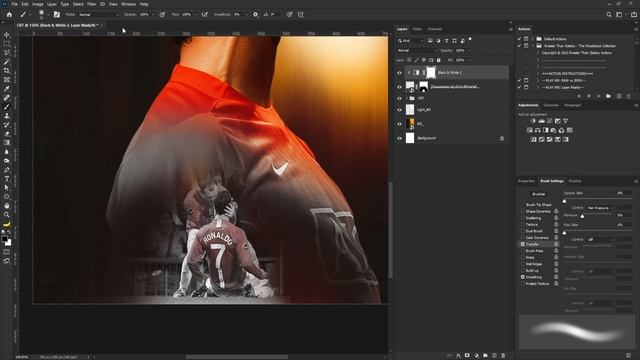Select the Rectangular Marquee tool
Viewport: 640px width, 360px height.
coord(7,44)
